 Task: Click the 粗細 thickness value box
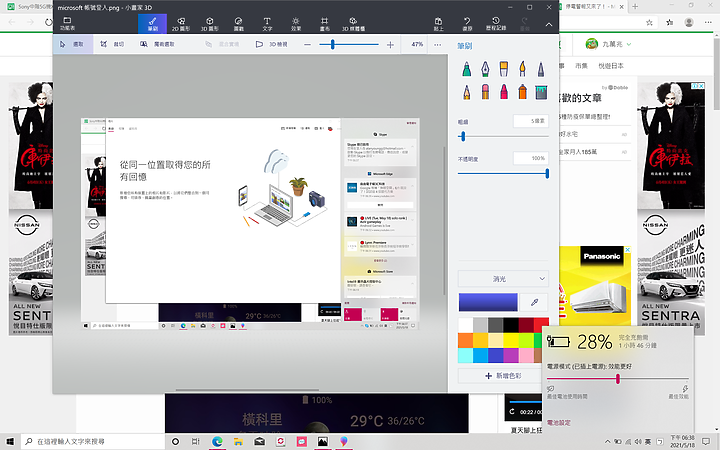(531, 121)
